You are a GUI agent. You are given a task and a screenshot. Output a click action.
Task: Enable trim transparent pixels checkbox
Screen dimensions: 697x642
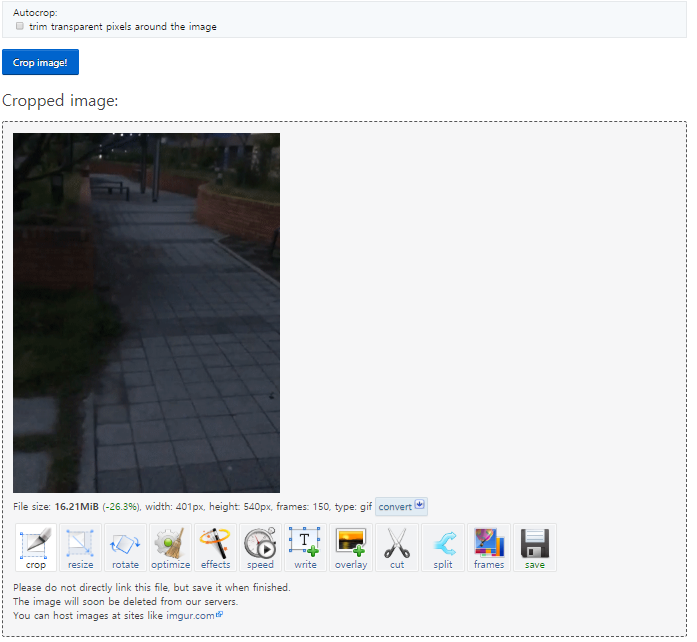coord(20,26)
